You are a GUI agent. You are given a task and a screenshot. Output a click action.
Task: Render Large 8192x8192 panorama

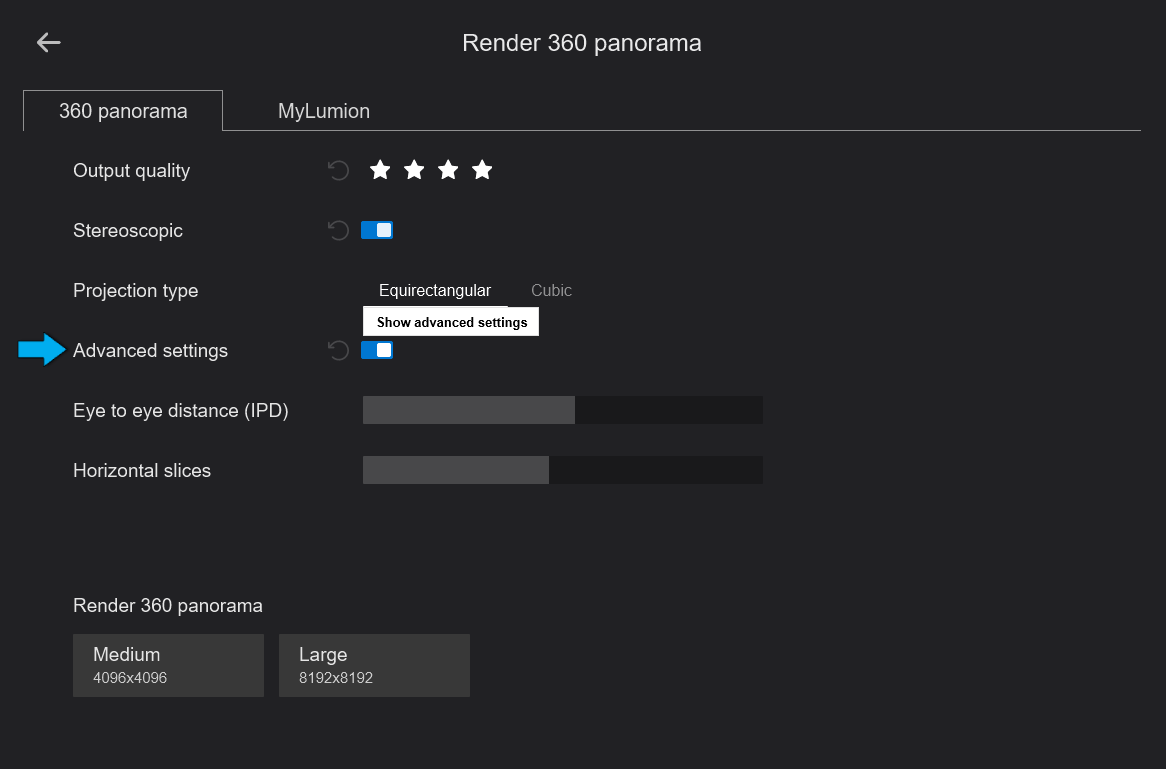tap(374, 665)
